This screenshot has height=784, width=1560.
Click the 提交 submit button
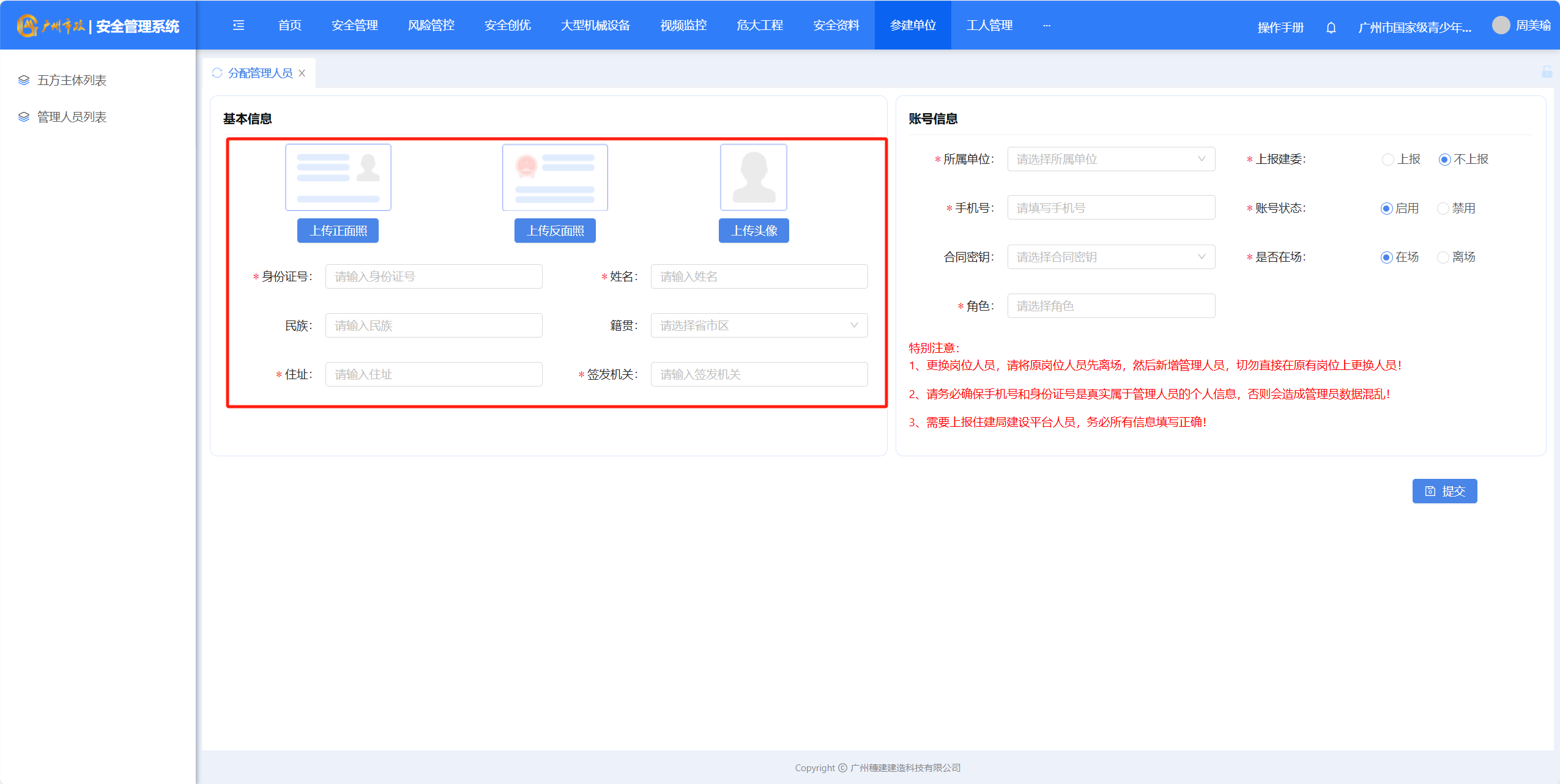point(1444,491)
